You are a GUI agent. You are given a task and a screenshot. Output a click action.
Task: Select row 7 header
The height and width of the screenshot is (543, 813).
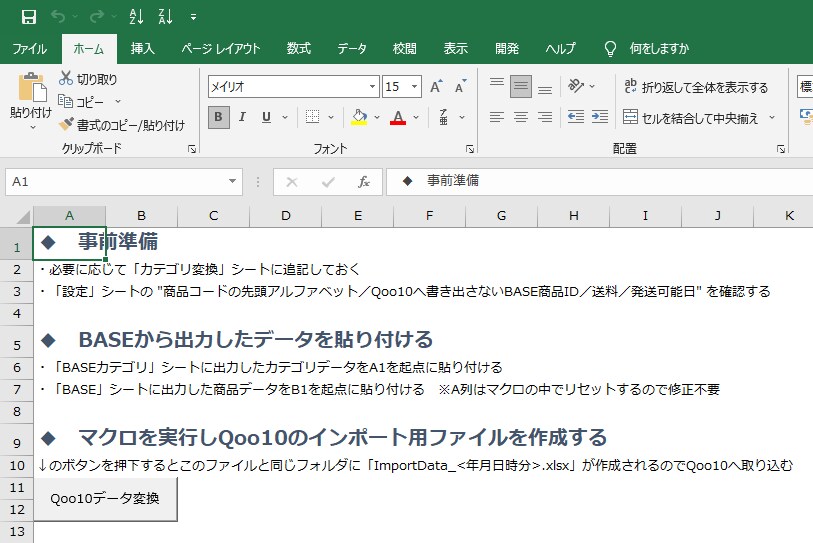click(17, 389)
